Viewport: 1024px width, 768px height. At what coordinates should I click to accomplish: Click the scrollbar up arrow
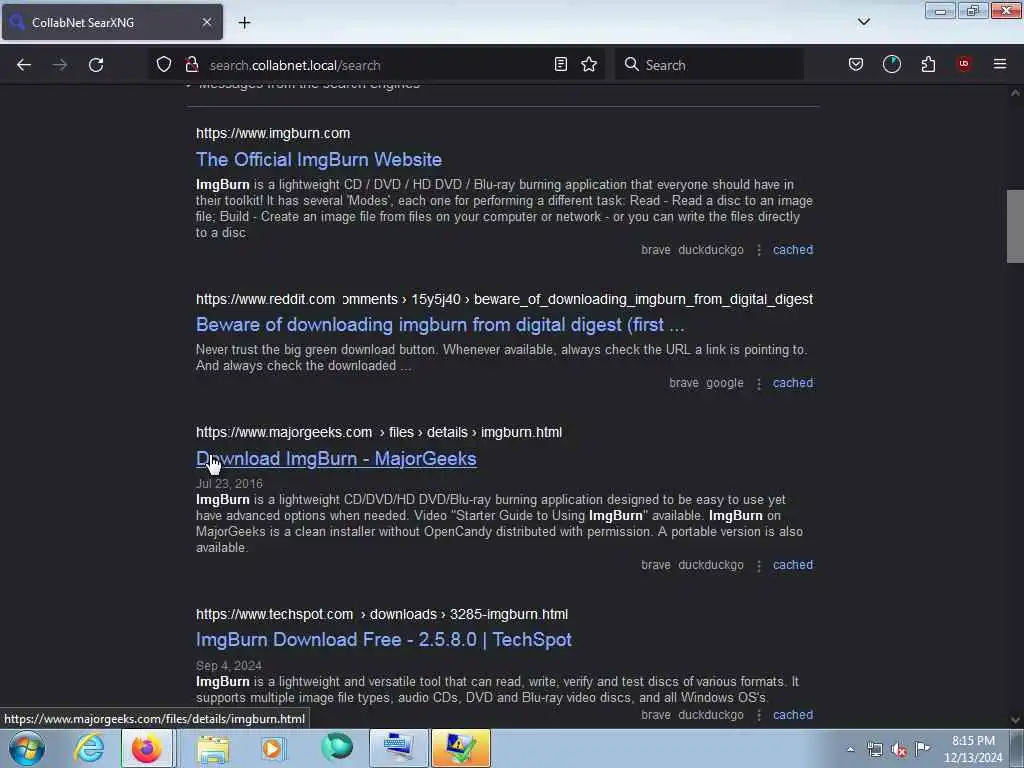point(1015,93)
